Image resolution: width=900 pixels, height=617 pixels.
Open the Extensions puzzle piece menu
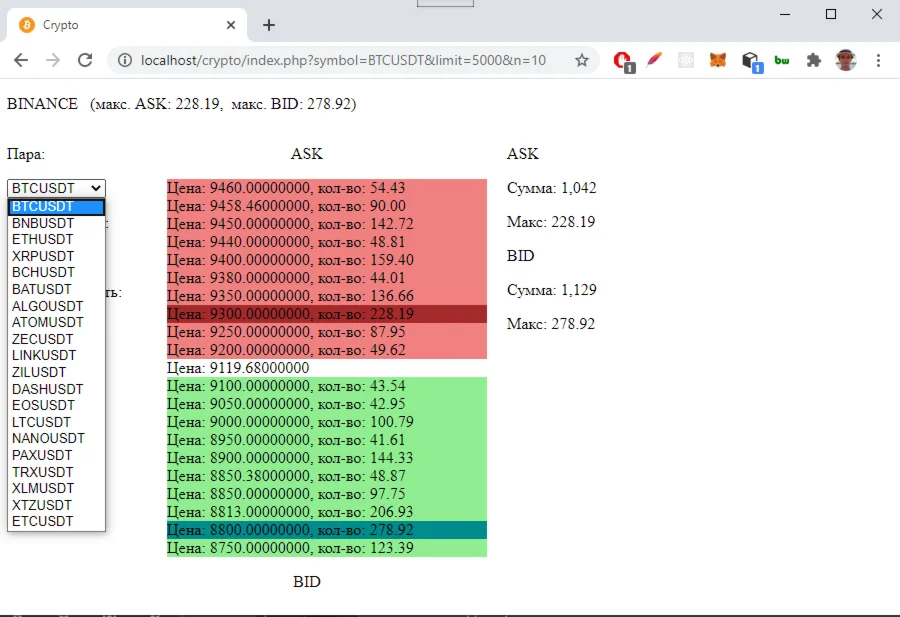pyautogui.click(x=813, y=60)
